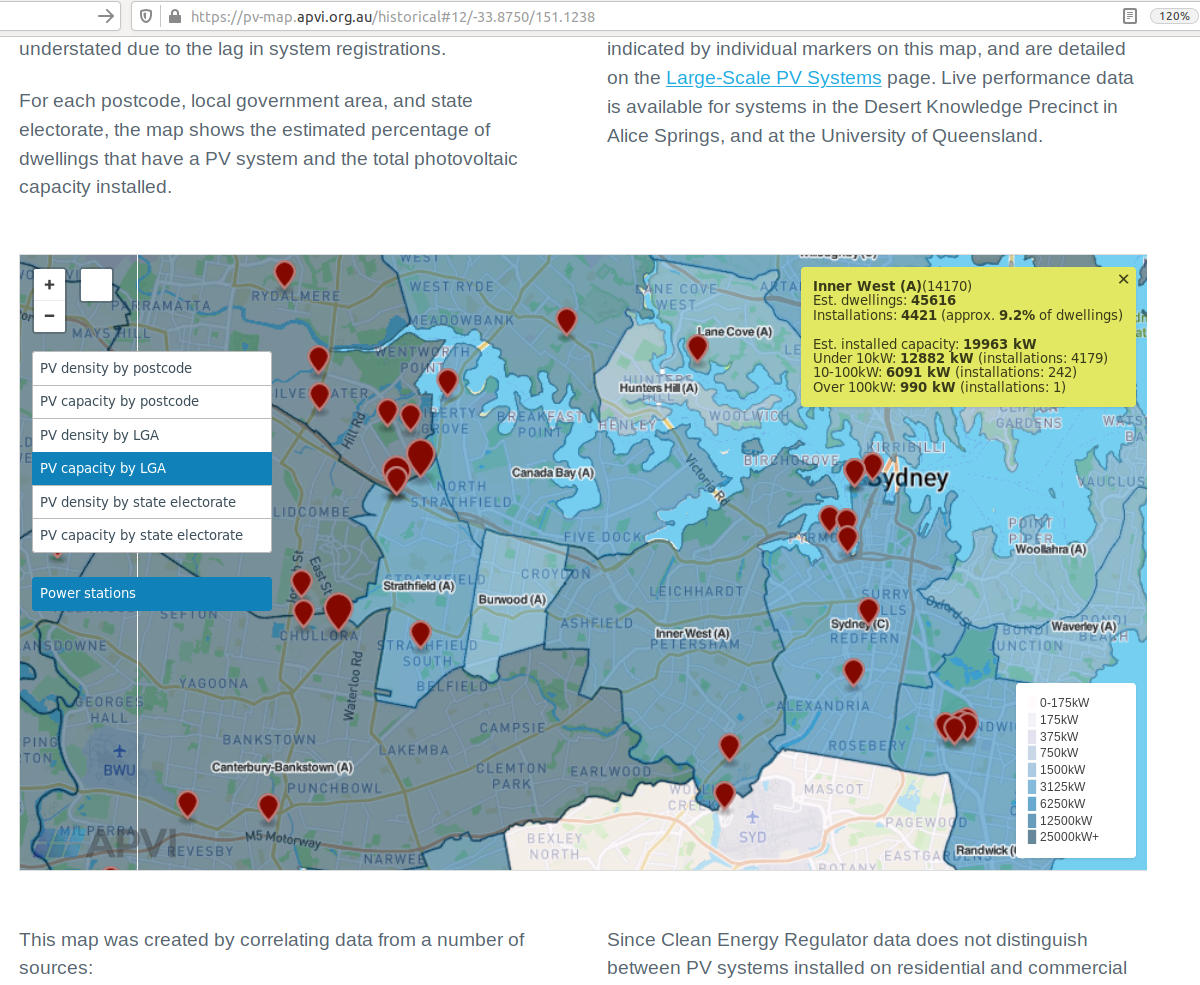Screen dimensions: 1200x985
Task: Click the zoom in plus button on map
Action: coord(49,284)
